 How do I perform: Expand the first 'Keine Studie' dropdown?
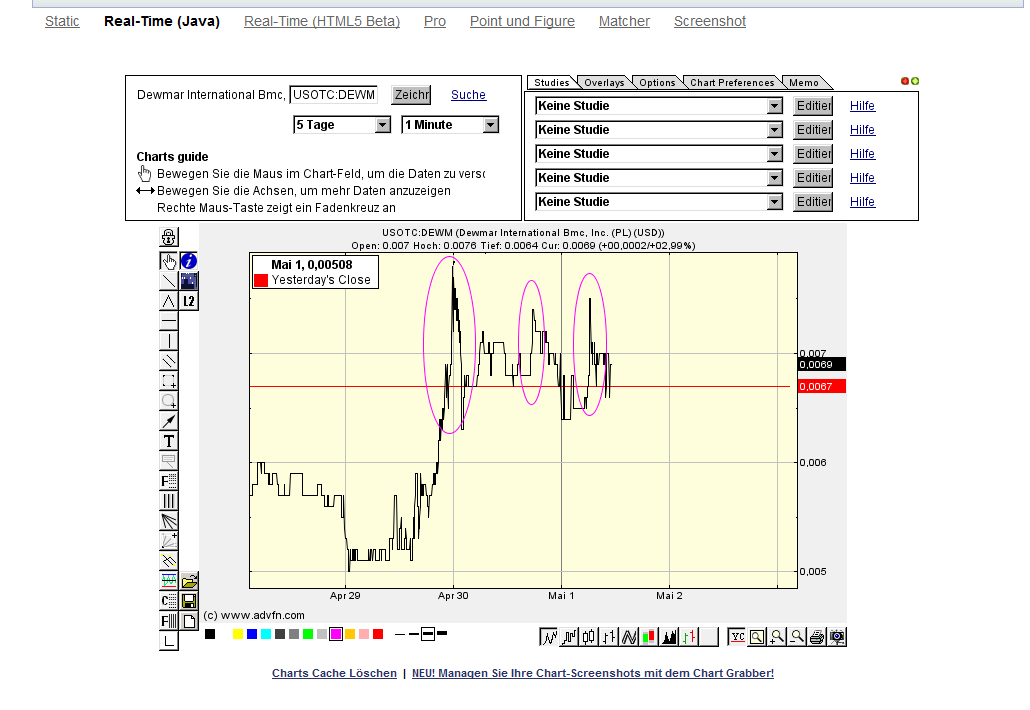tap(774, 106)
